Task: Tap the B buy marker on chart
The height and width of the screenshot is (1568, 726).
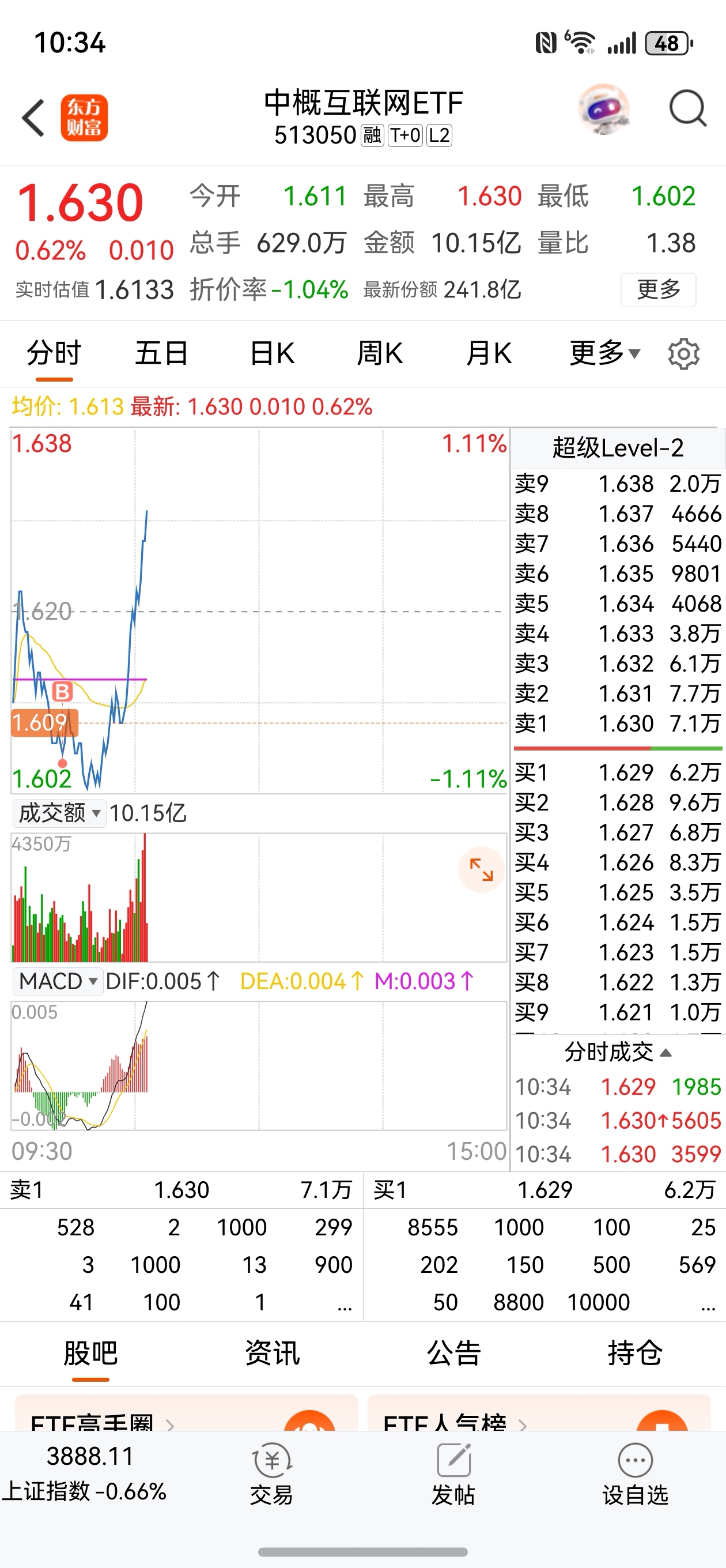Action: [62, 692]
